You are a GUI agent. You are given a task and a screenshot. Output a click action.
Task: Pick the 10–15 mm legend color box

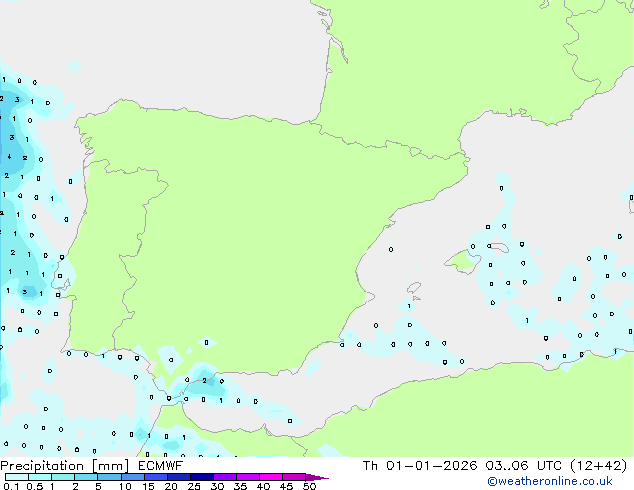point(133,477)
